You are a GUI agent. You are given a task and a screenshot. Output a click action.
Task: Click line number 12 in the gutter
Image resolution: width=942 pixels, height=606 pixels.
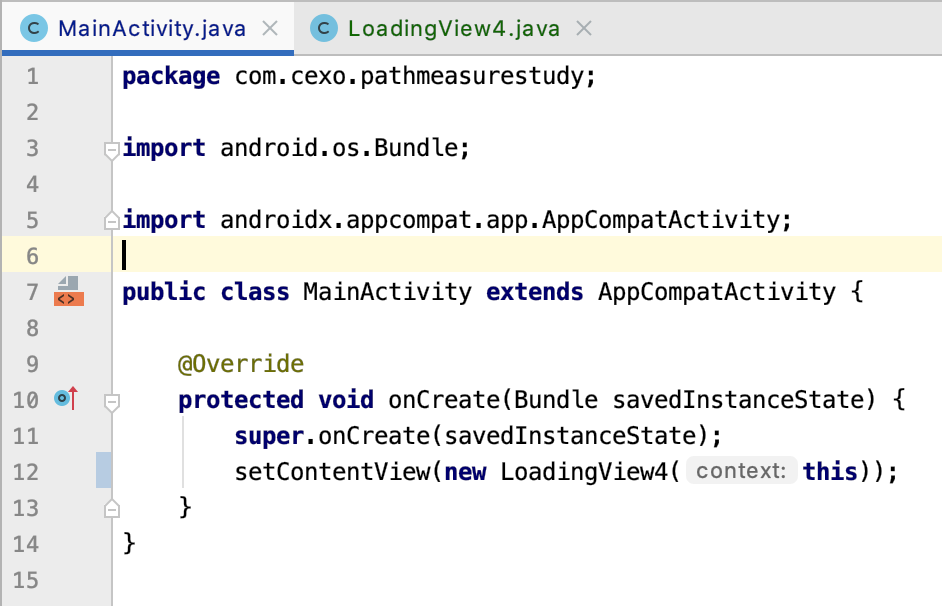[26, 472]
